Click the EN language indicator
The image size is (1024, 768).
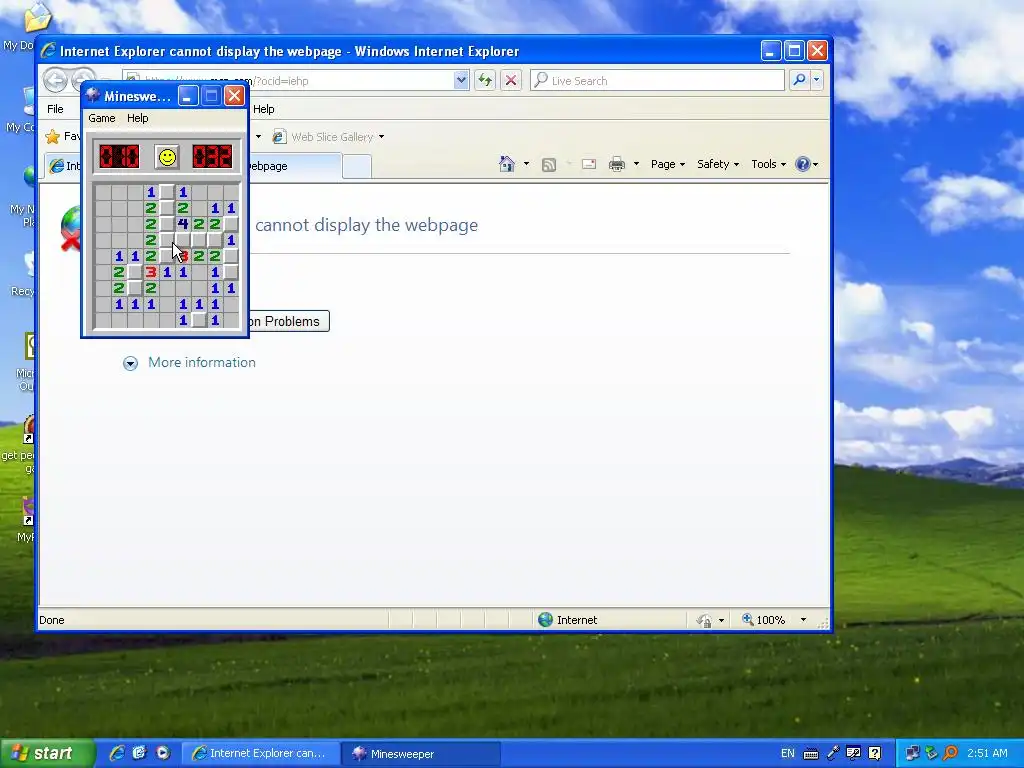pos(788,754)
